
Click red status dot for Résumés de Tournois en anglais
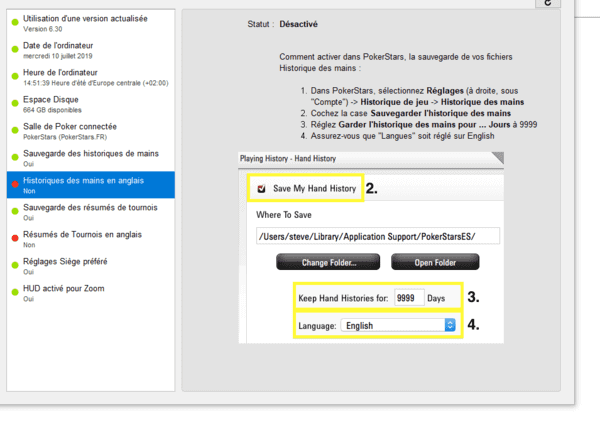pos(15,238)
